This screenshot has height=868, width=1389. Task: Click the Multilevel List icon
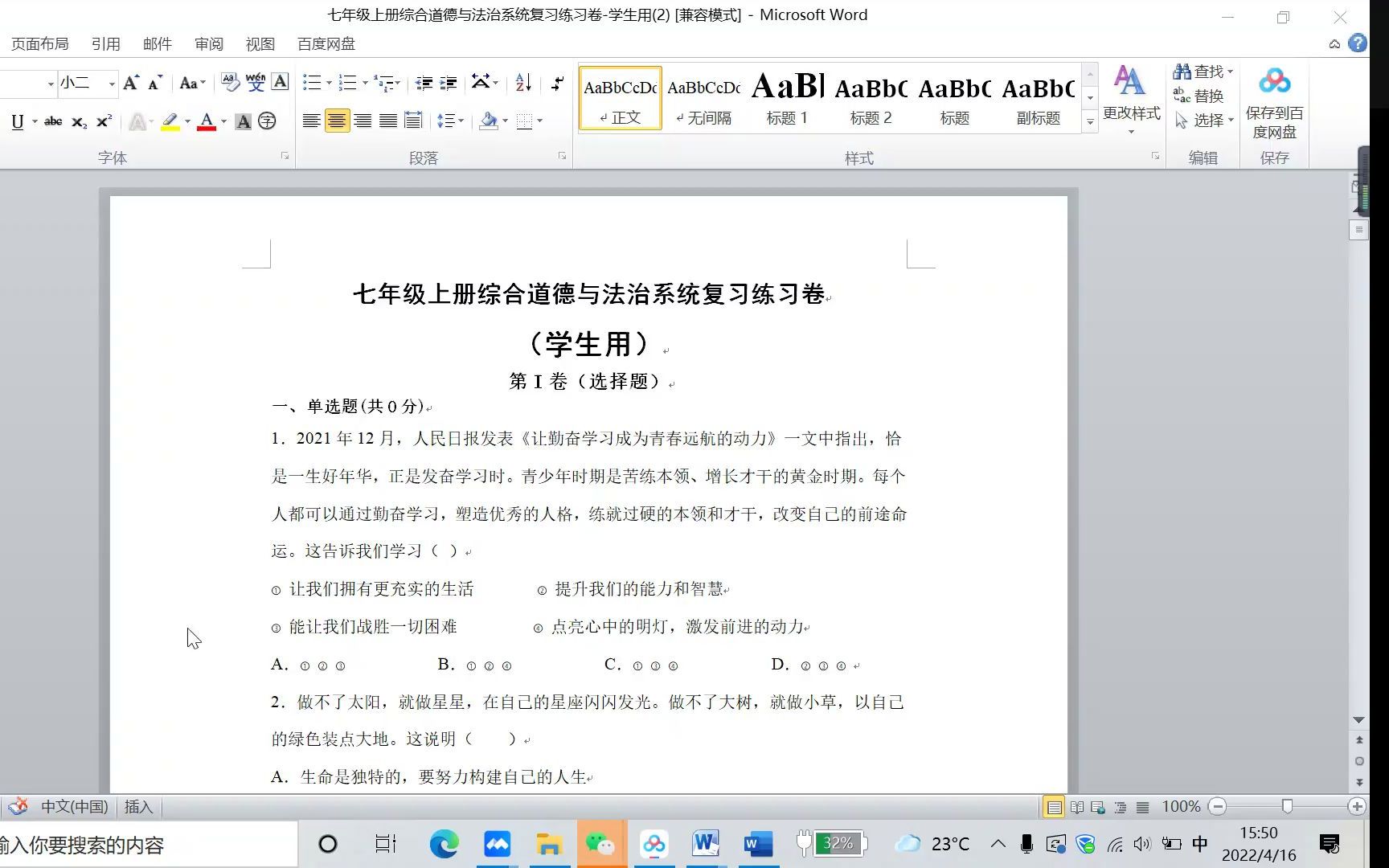coord(384,82)
